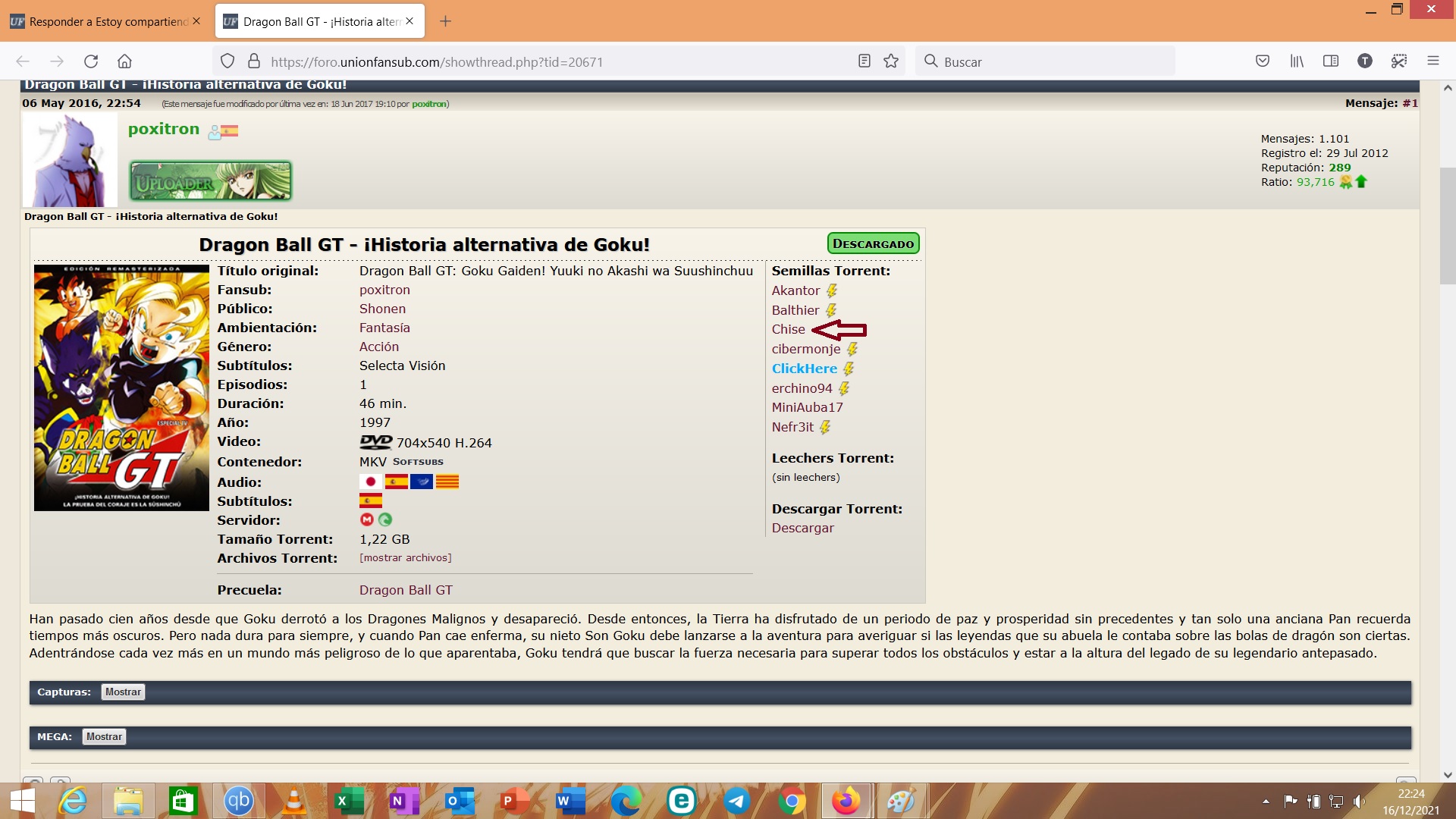Open seeder cibermonje's profile
Viewport: 1456px width, 819px height.
[x=806, y=349]
